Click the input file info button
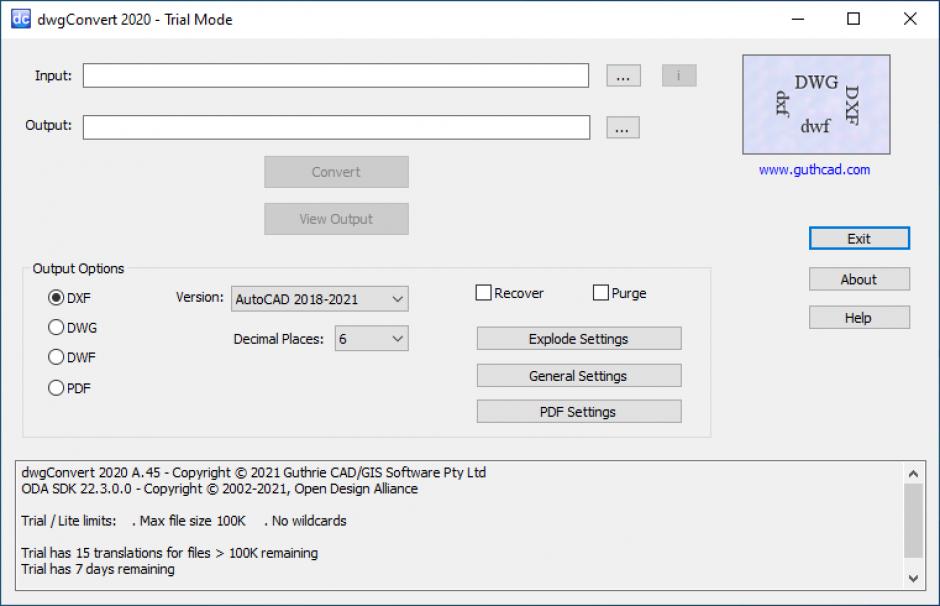Screen dimensions: 940x606 [x=679, y=76]
